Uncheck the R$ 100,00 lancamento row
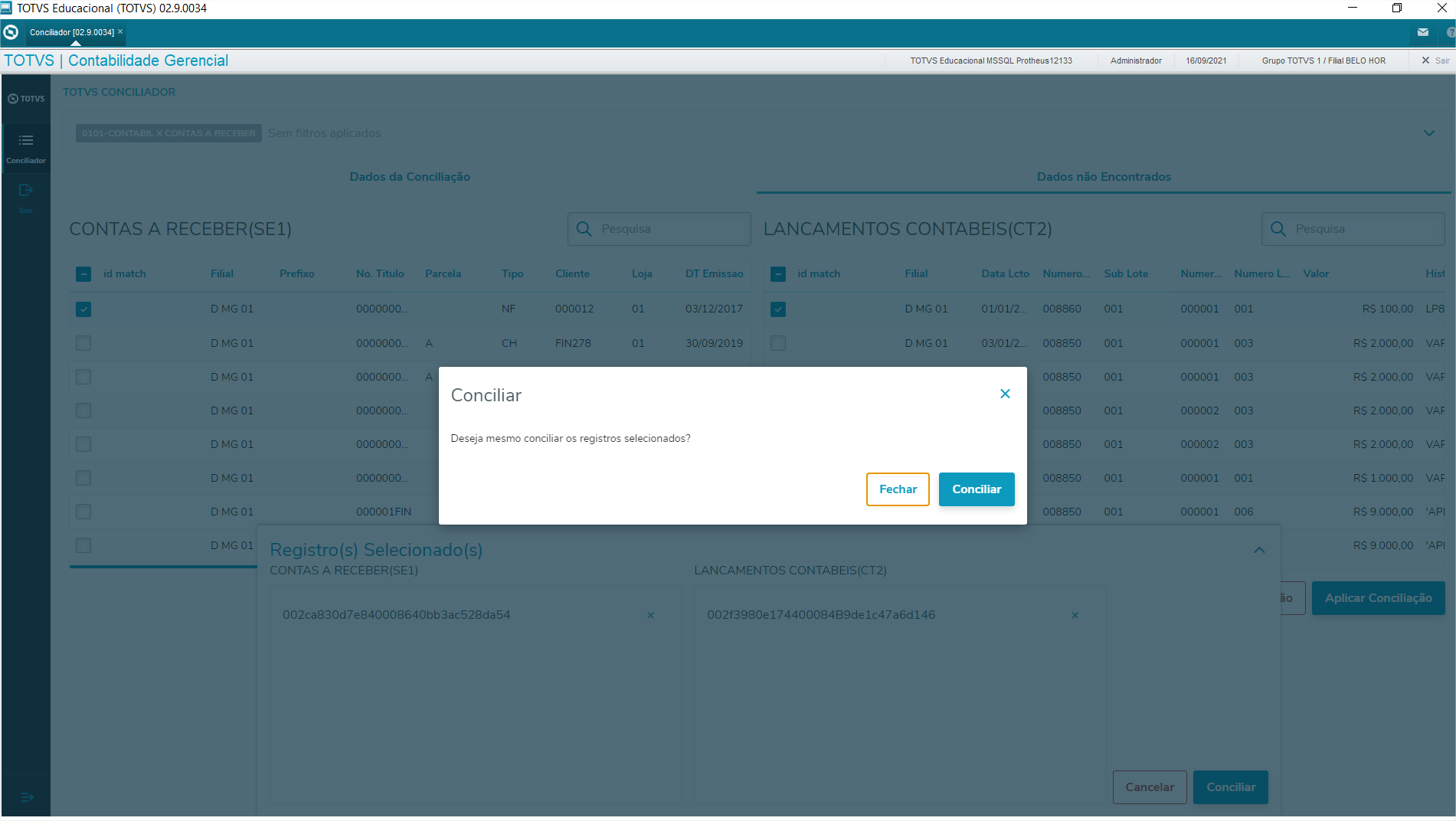 778,309
